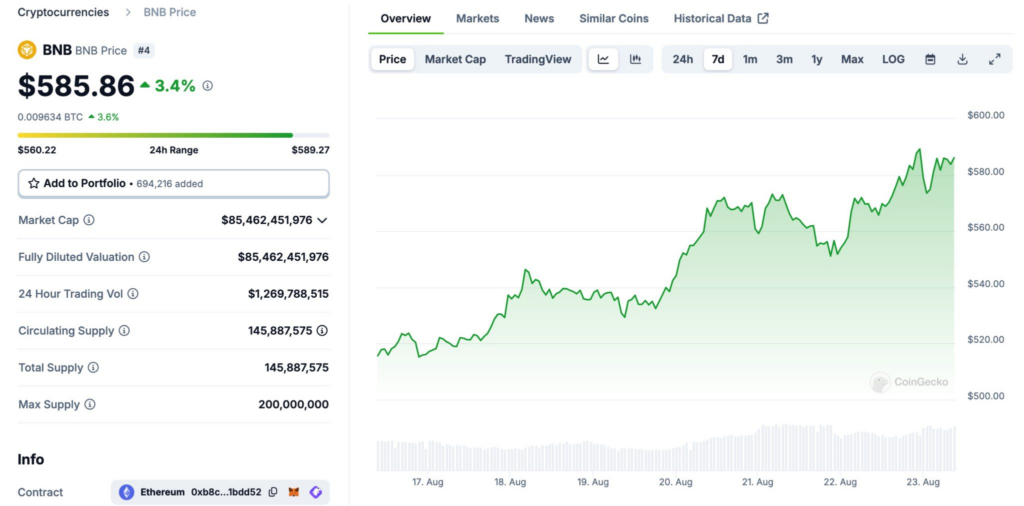Image resolution: width=1024 pixels, height=506 pixels.
Task: Click the $1,269,788,515 trading volume value
Action: tap(288, 294)
